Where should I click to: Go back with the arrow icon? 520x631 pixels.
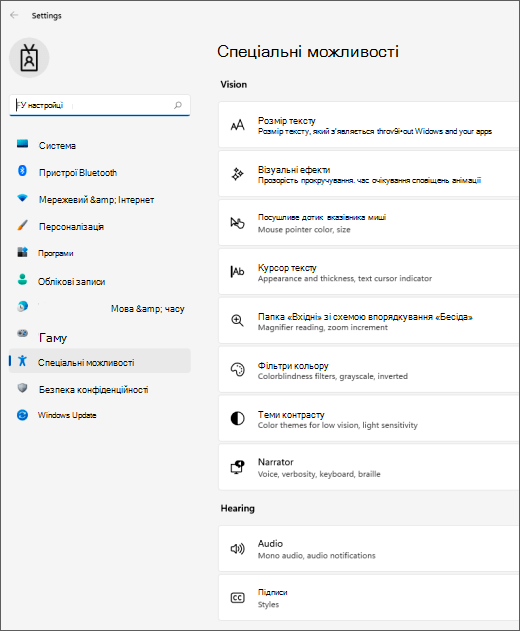[x=14, y=15]
